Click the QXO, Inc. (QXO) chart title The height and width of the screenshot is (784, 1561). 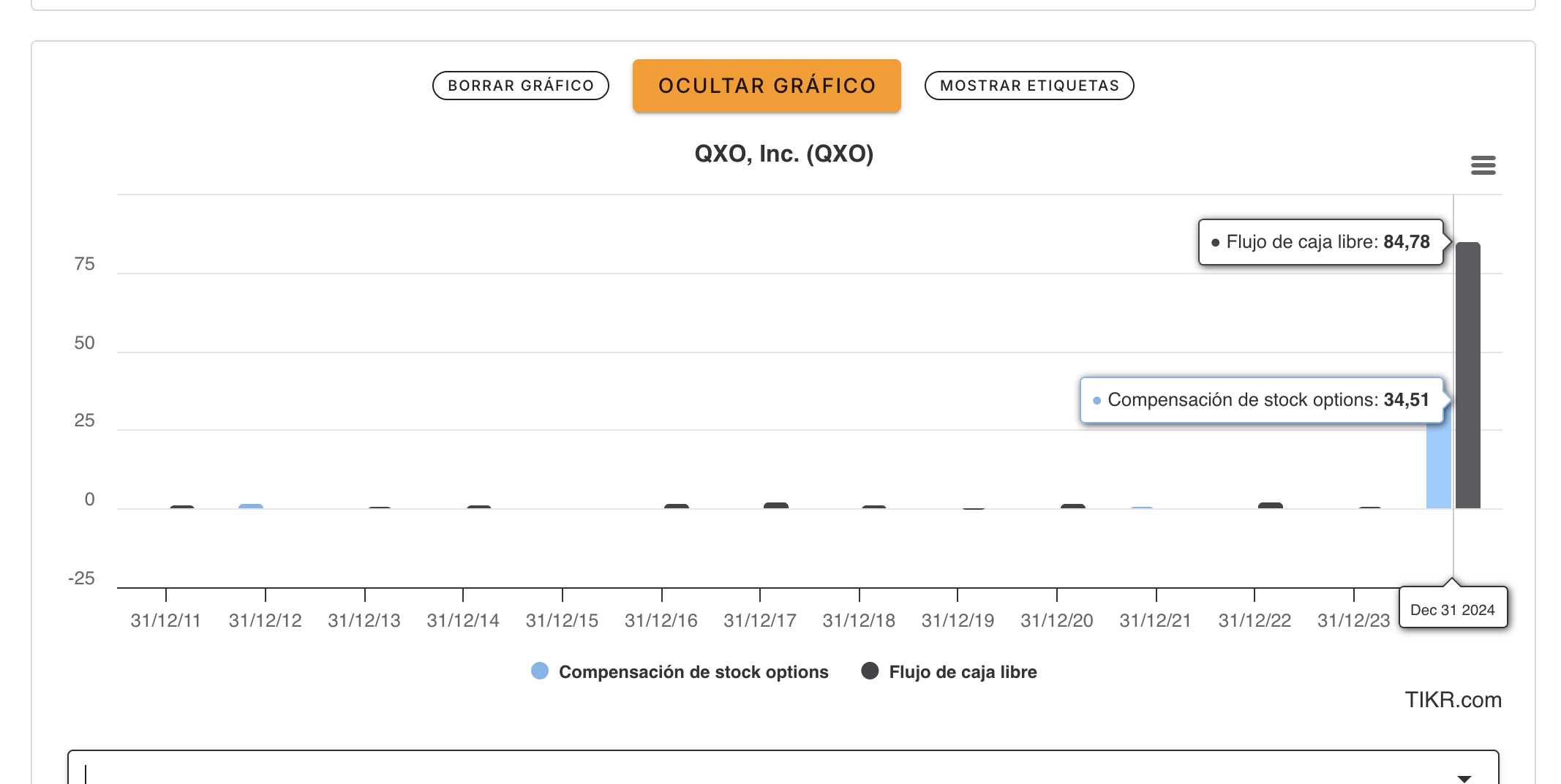pyautogui.click(x=783, y=154)
